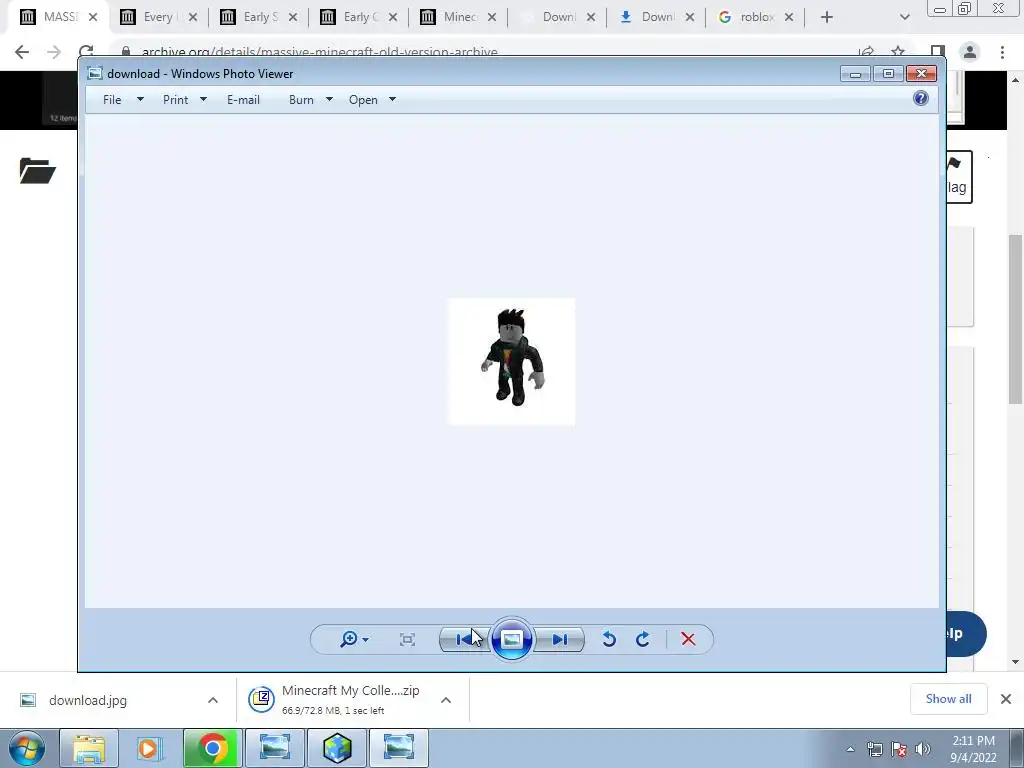
Task: Open the zoom magnifier control in Photo Viewer
Action: tap(354, 639)
